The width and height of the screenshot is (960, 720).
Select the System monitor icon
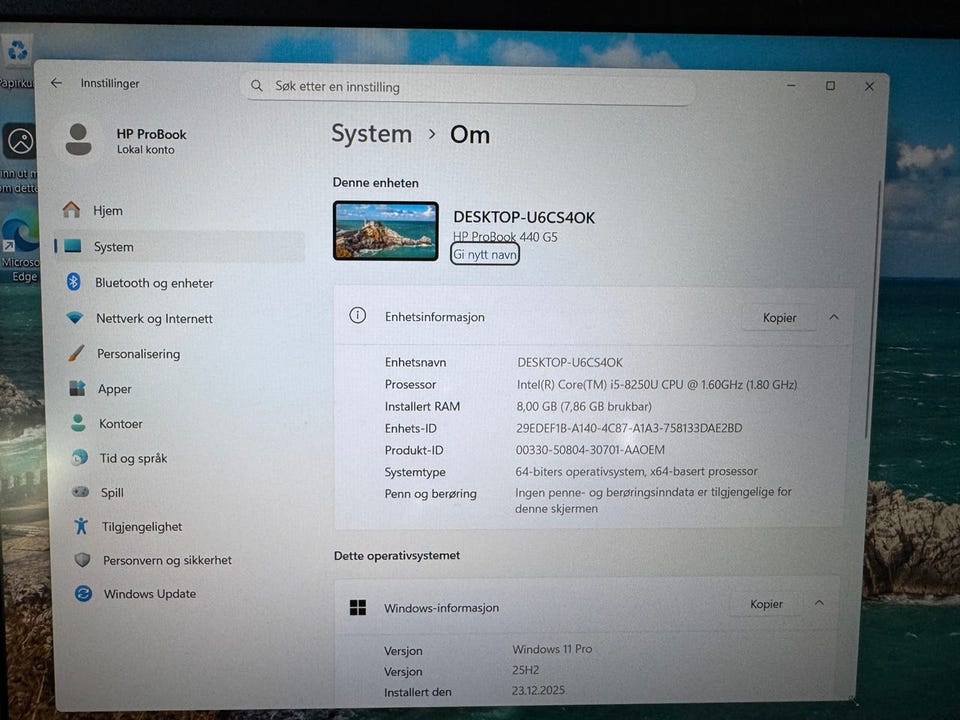pyautogui.click(x=73, y=246)
